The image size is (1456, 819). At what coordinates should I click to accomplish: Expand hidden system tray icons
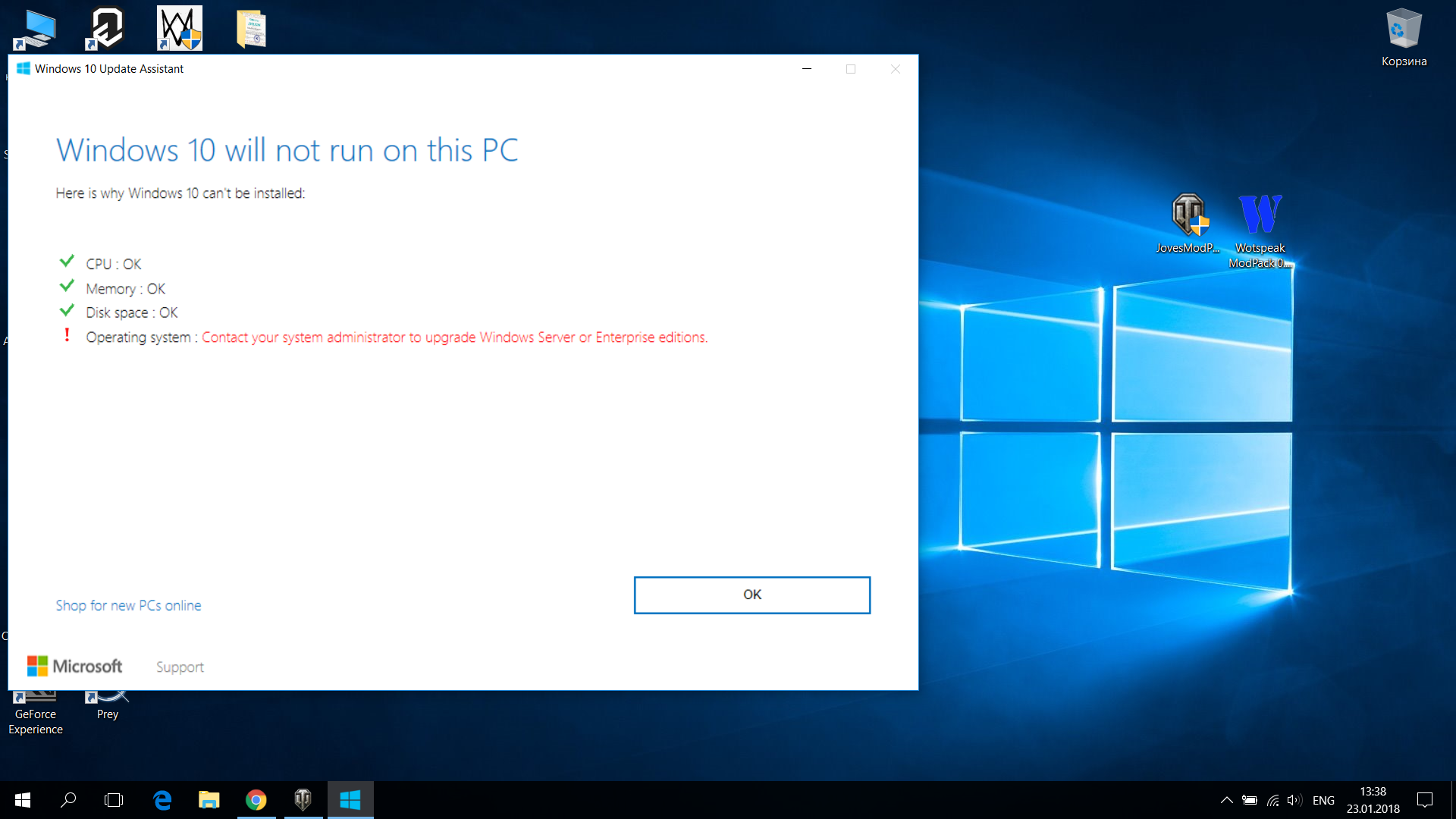pyautogui.click(x=1226, y=800)
